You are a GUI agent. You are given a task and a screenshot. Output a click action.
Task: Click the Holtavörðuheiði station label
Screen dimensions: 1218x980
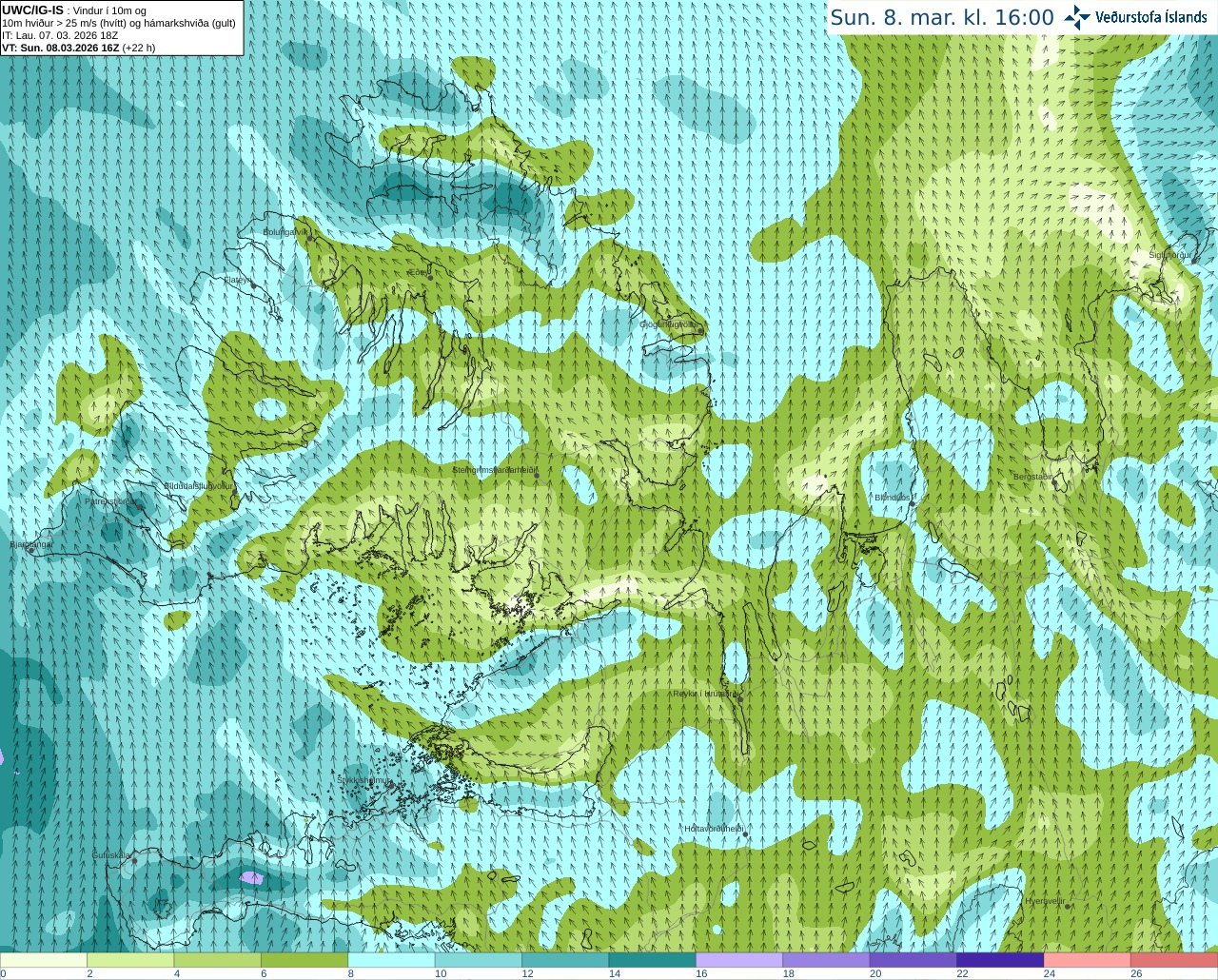point(714,829)
